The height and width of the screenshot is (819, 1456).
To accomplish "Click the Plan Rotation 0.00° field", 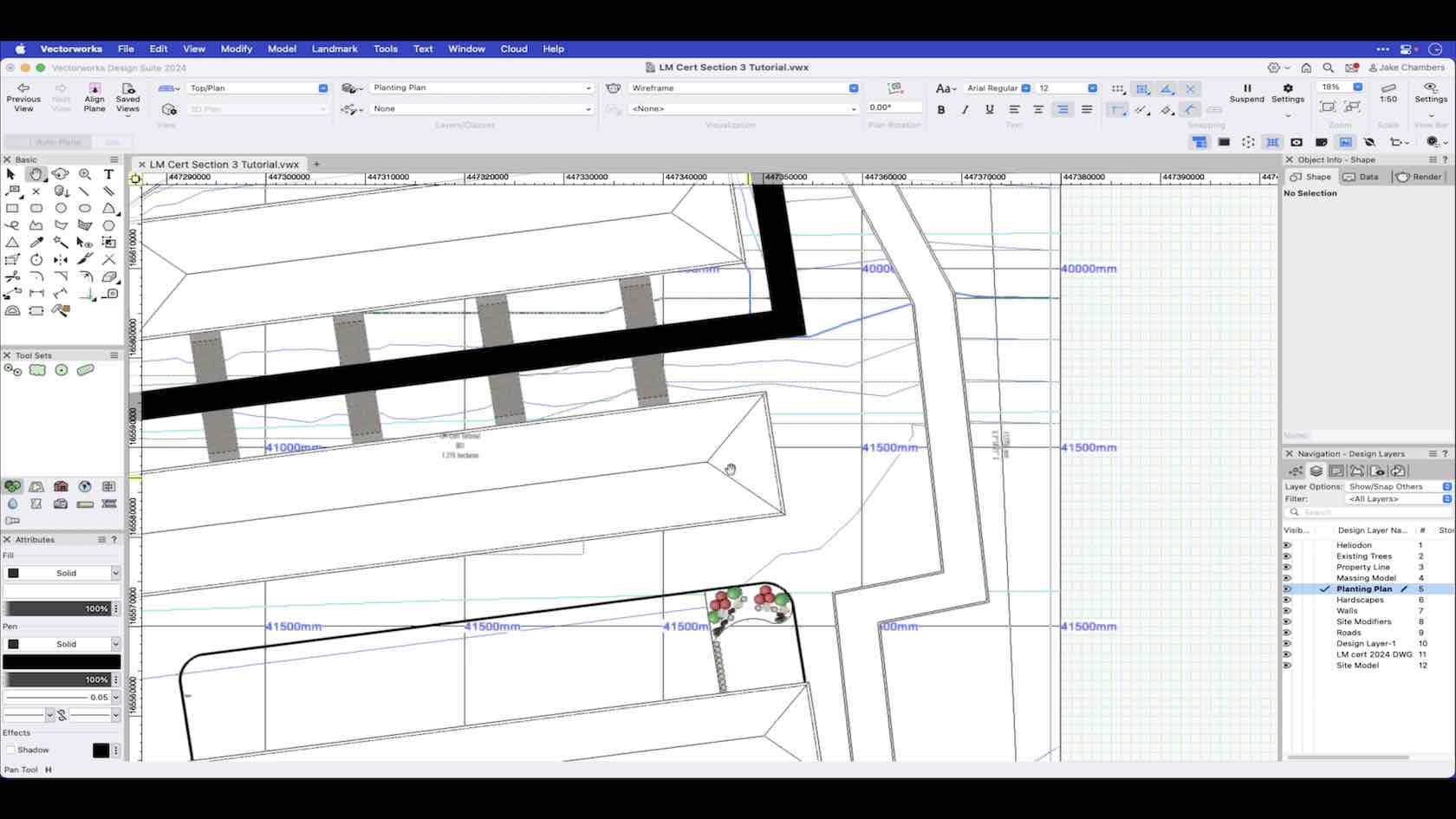I will click(894, 107).
